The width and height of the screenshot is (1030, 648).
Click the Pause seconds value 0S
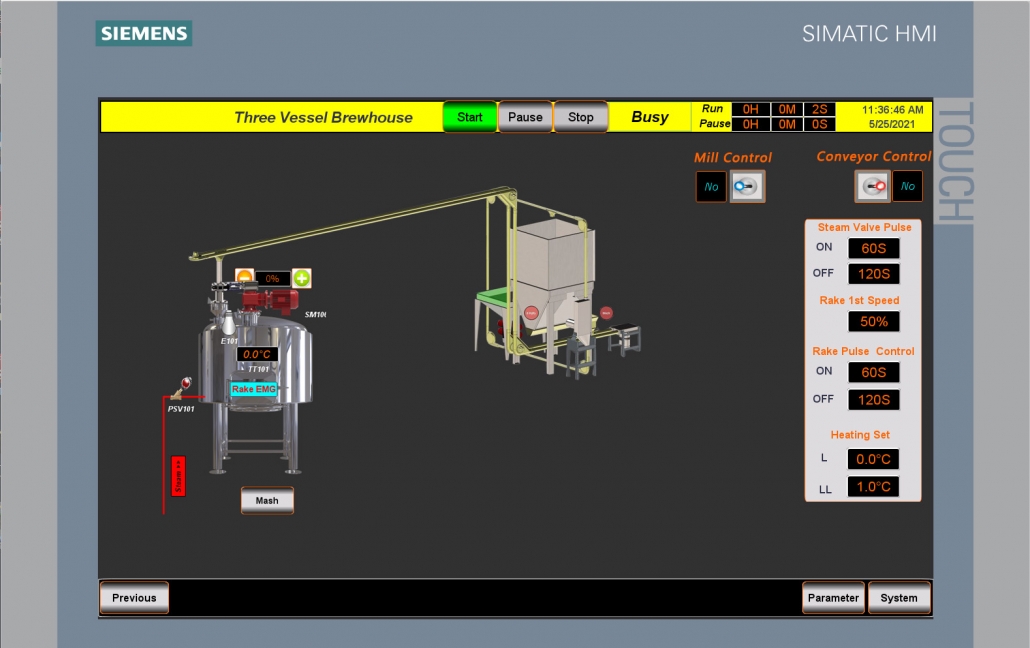820,124
